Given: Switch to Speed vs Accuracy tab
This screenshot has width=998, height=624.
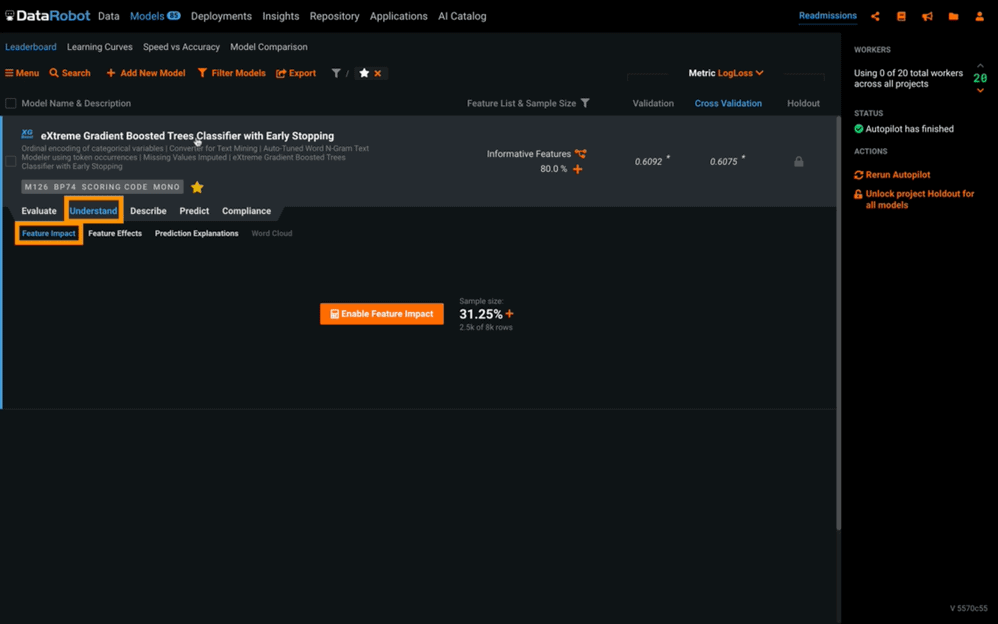Looking at the screenshot, I should point(181,47).
